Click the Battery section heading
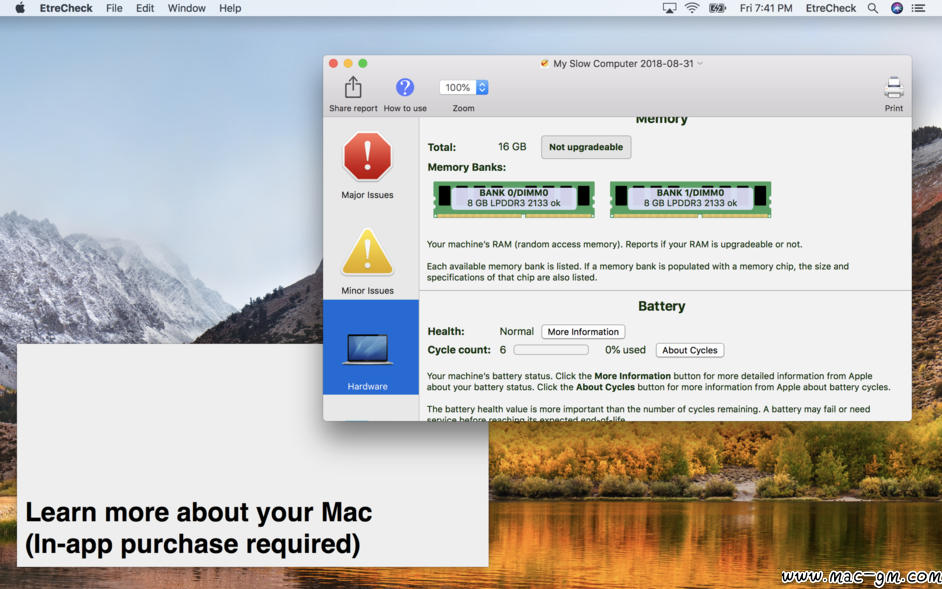942x589 pixels. (x=661, y=306)
